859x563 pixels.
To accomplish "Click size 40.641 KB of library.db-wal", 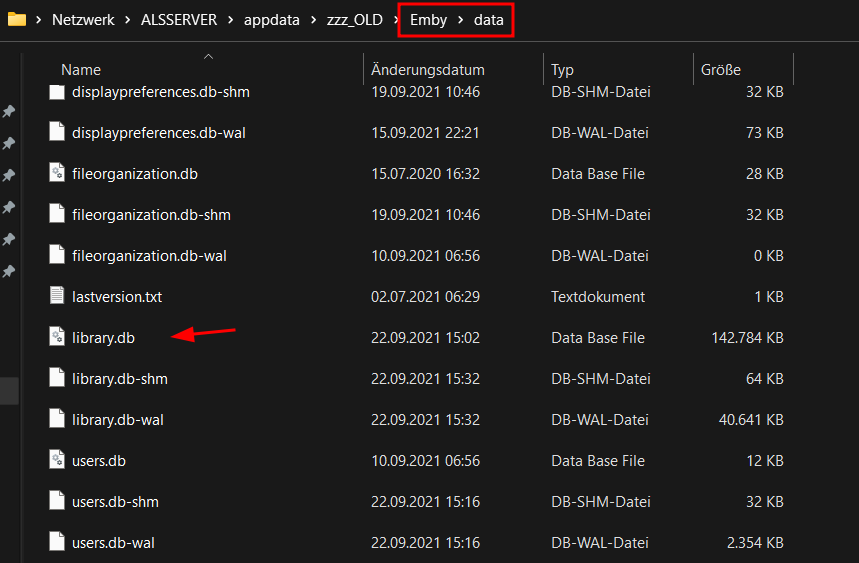I will pos(751,420).
